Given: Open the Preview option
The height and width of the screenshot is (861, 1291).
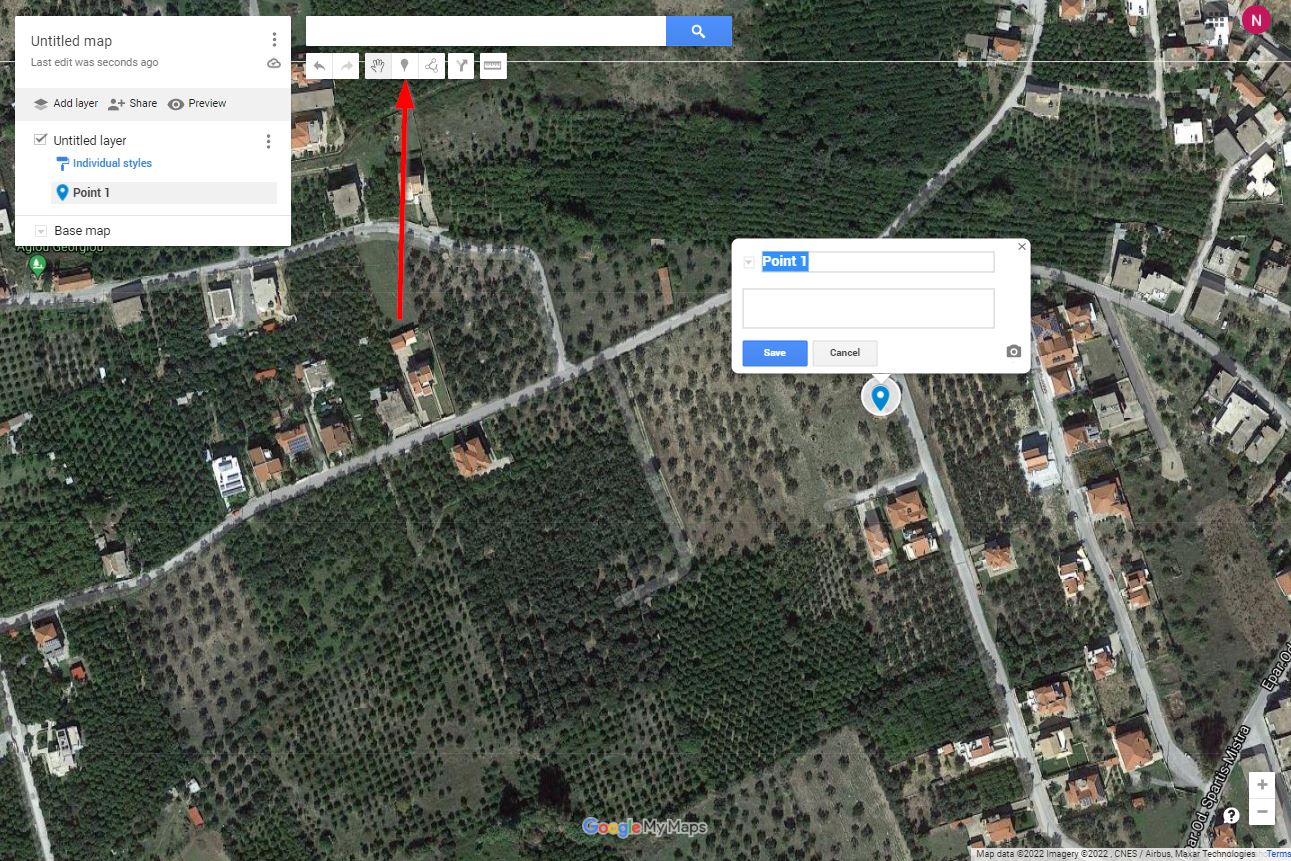Looking at the screenshot, I should point(197,104).
